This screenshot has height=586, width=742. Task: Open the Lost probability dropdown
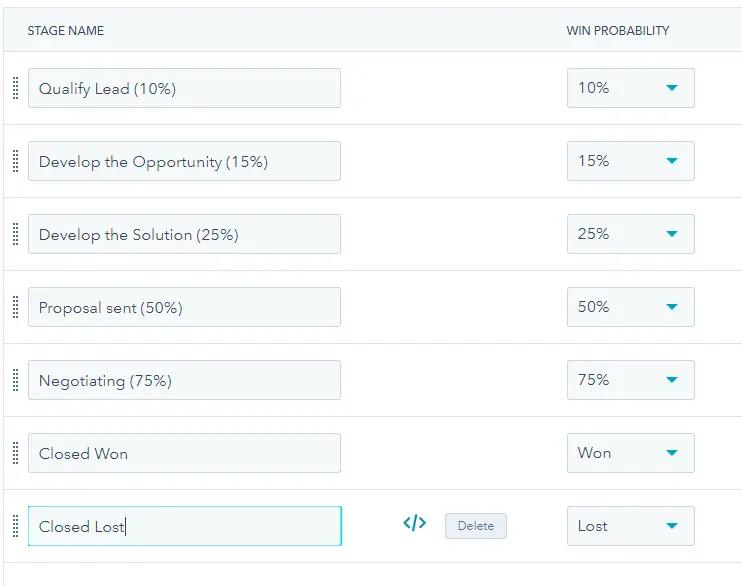(630, 526)
